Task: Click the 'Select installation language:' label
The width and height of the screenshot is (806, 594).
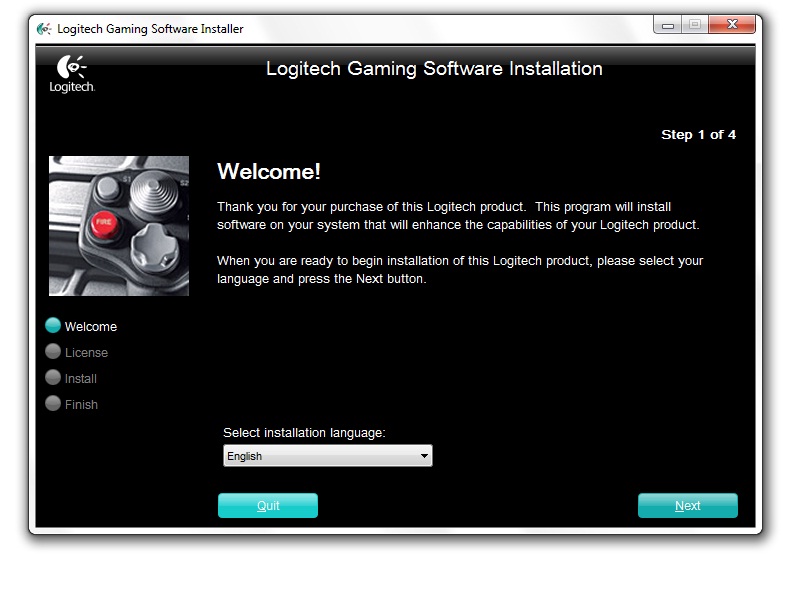Action: tap(304, 433)
